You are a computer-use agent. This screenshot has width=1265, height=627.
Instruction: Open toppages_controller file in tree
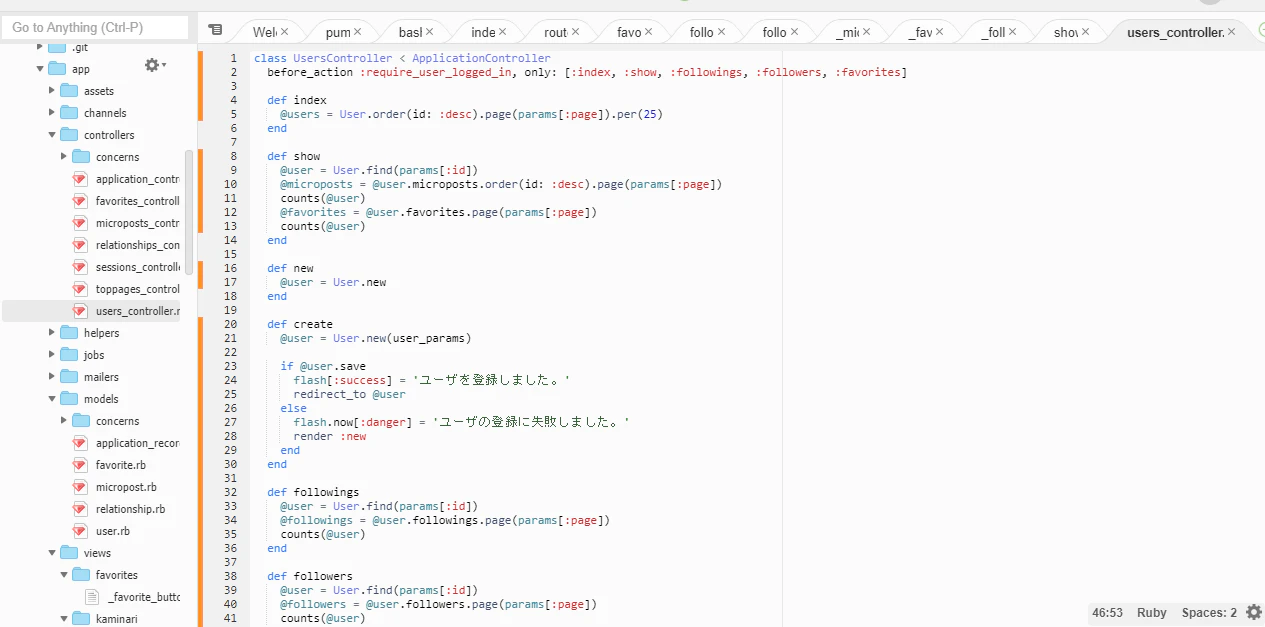pyautogui.click(x=138, y=289)
